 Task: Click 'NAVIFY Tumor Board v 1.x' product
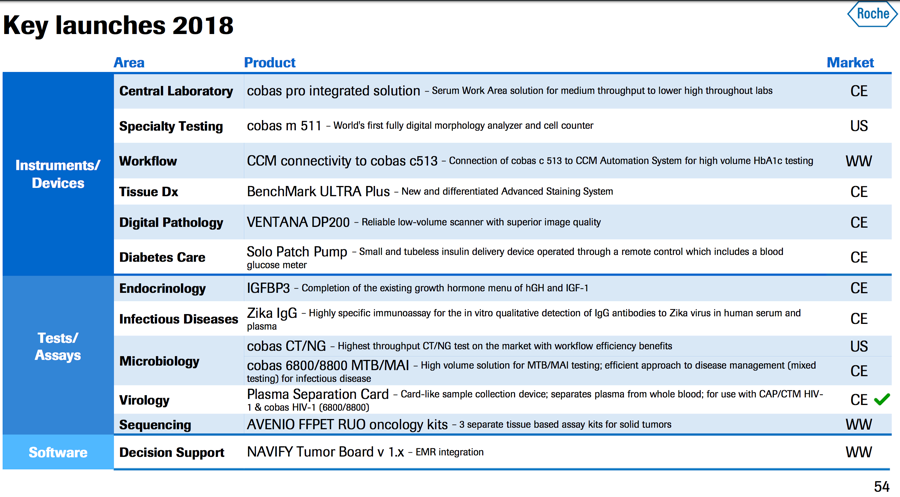click(x=325, y=452)
